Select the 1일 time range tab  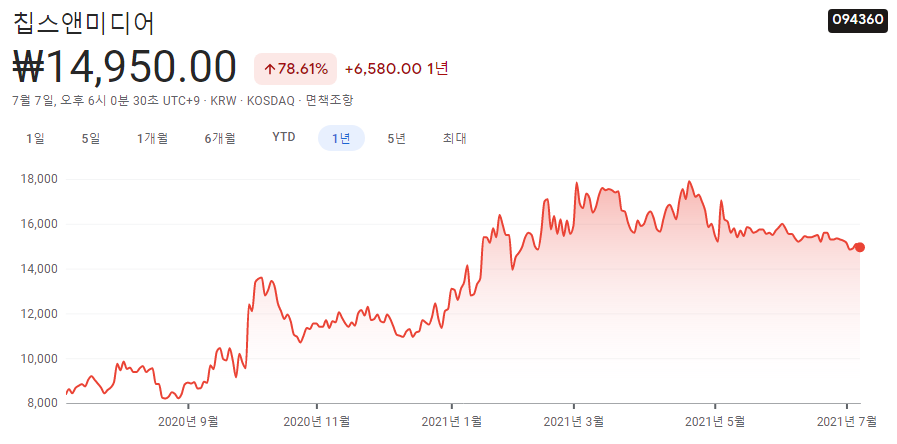pos(35,138)
